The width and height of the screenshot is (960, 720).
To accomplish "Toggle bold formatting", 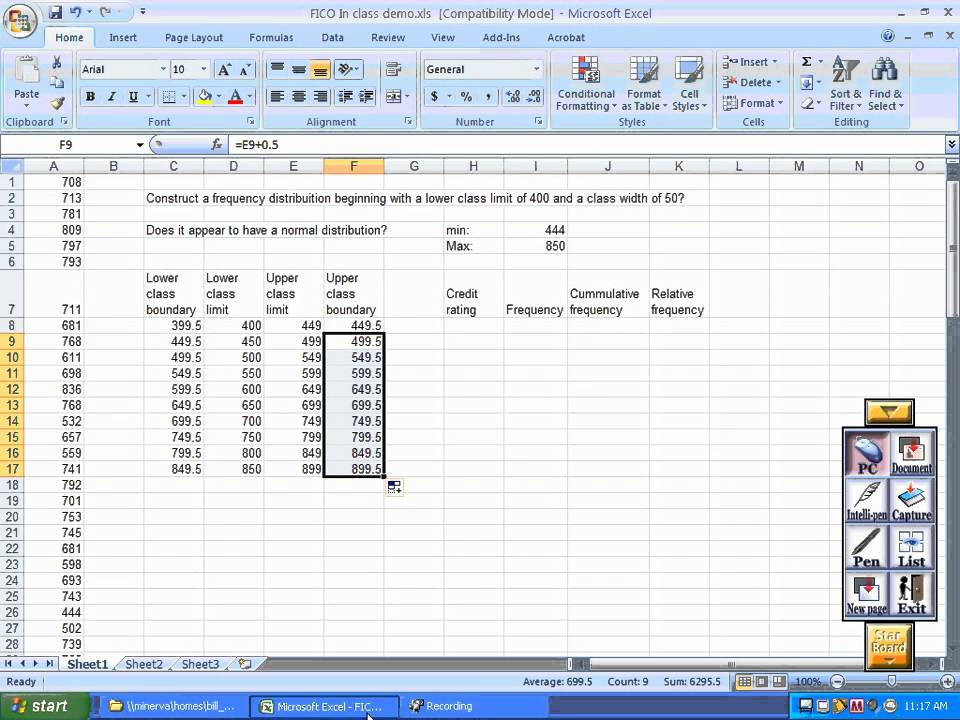I will pyautogui.click(x=90, y=97).
